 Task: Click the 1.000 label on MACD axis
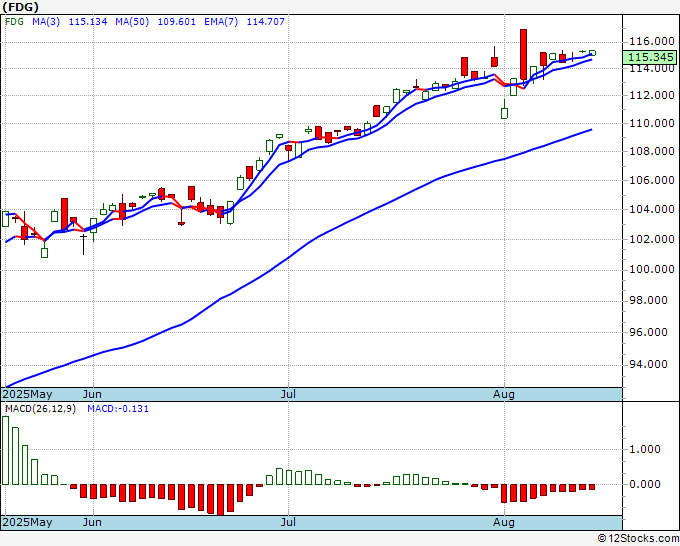coord(645,449)
